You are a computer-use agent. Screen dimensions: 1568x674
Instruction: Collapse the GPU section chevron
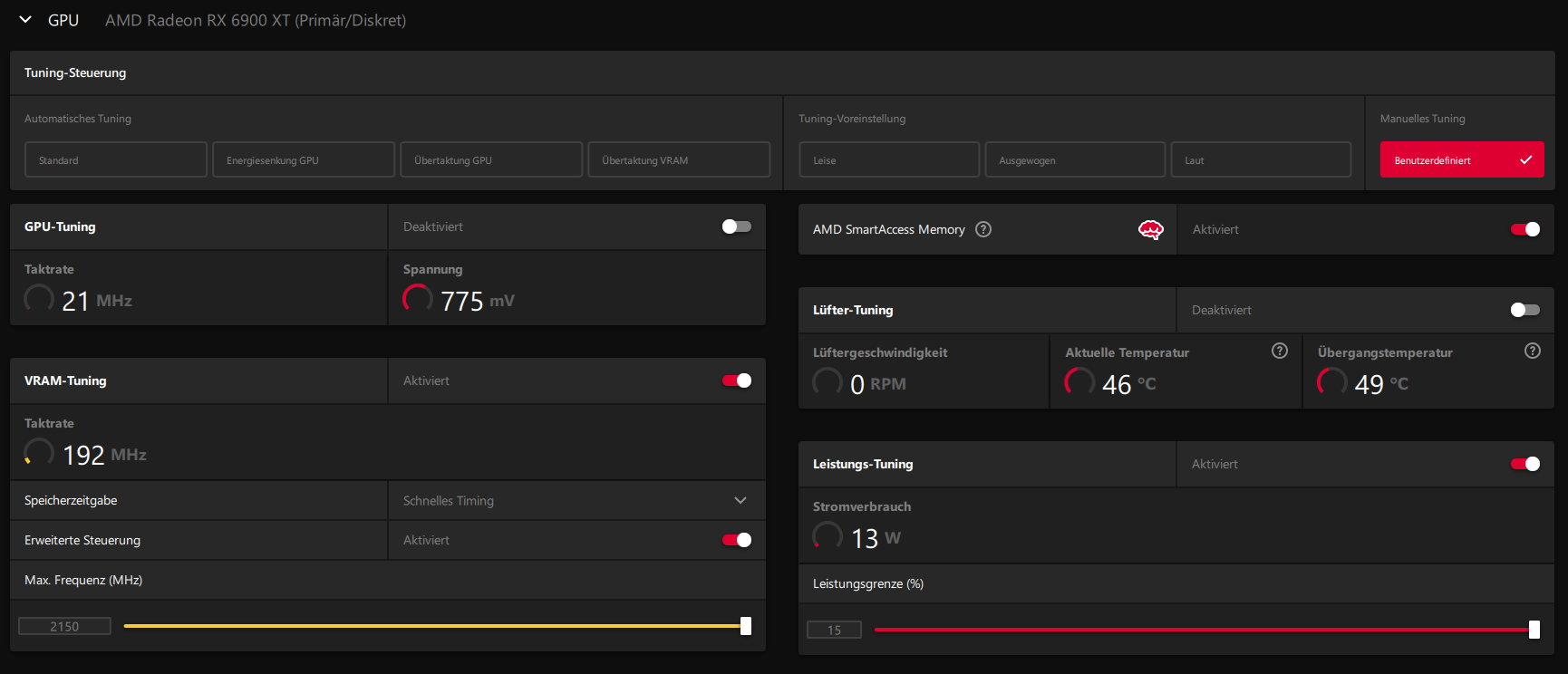click(x=25, y=19)
